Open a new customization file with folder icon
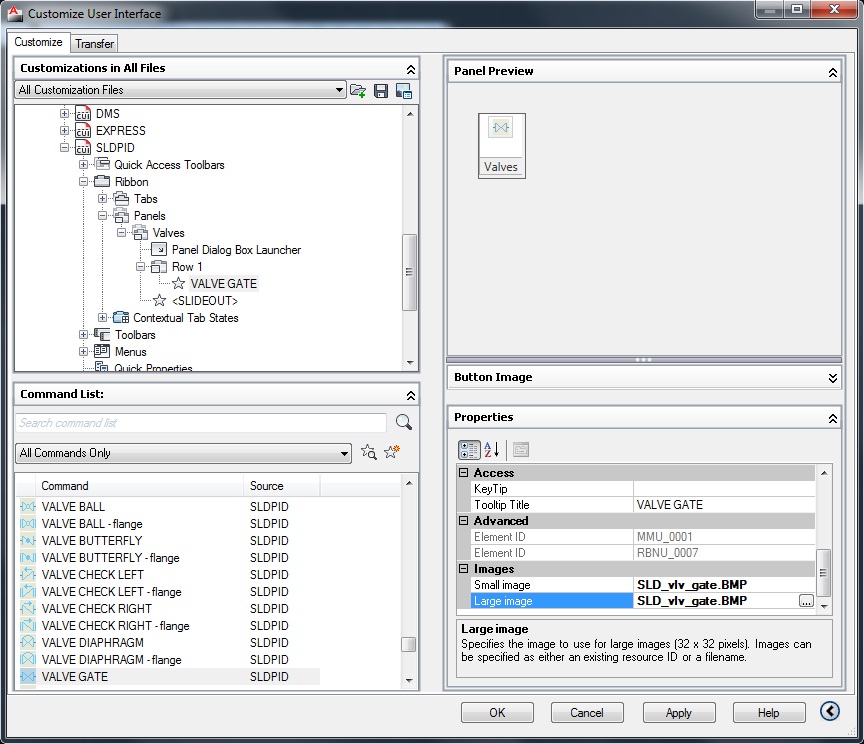 click(358, 90)
